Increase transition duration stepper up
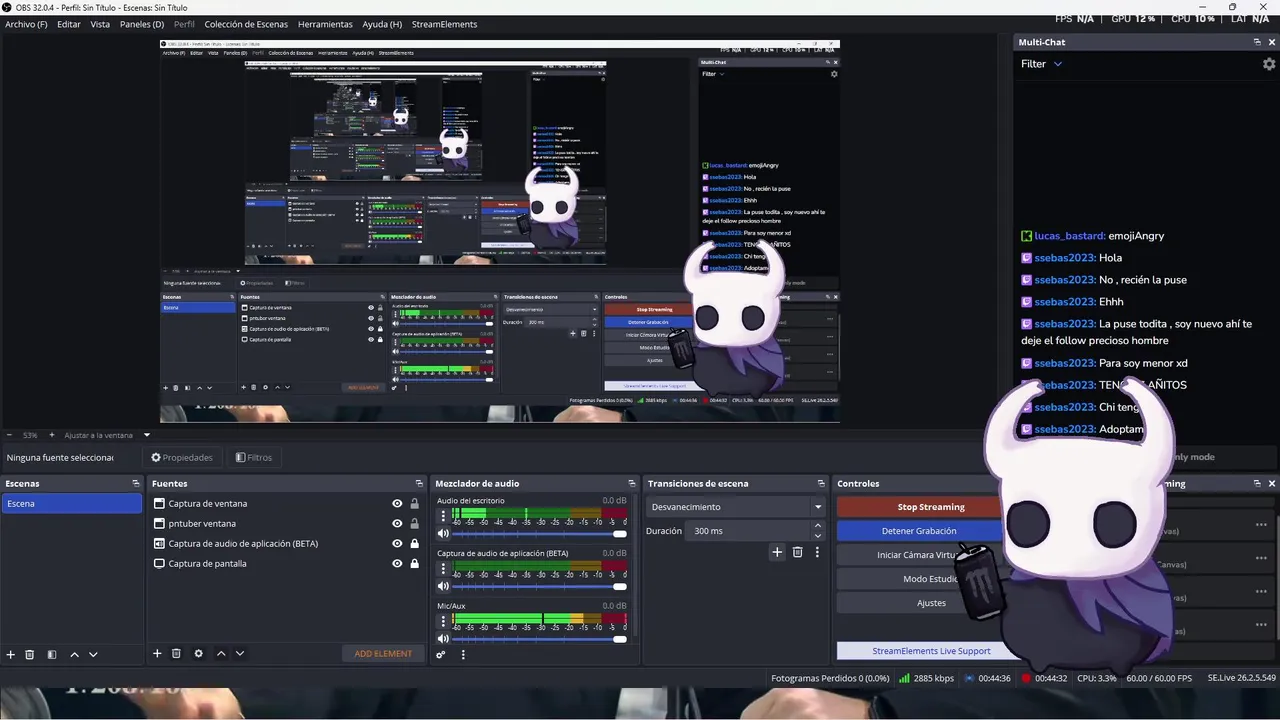Image resolution: width=1280 pixels, height=720 pixels. (x=817, y=526)
